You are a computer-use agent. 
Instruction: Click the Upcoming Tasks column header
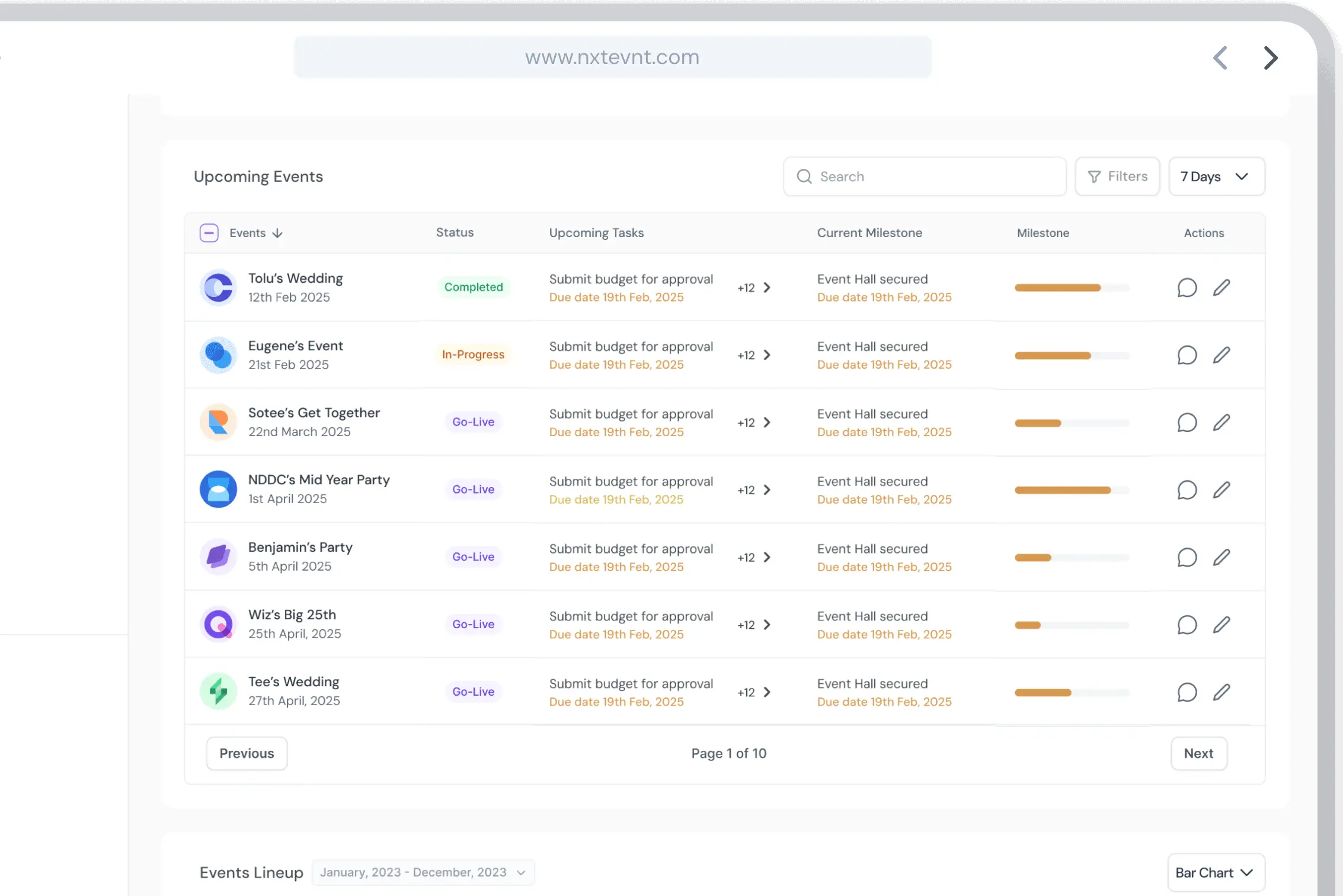coord(596,233)
